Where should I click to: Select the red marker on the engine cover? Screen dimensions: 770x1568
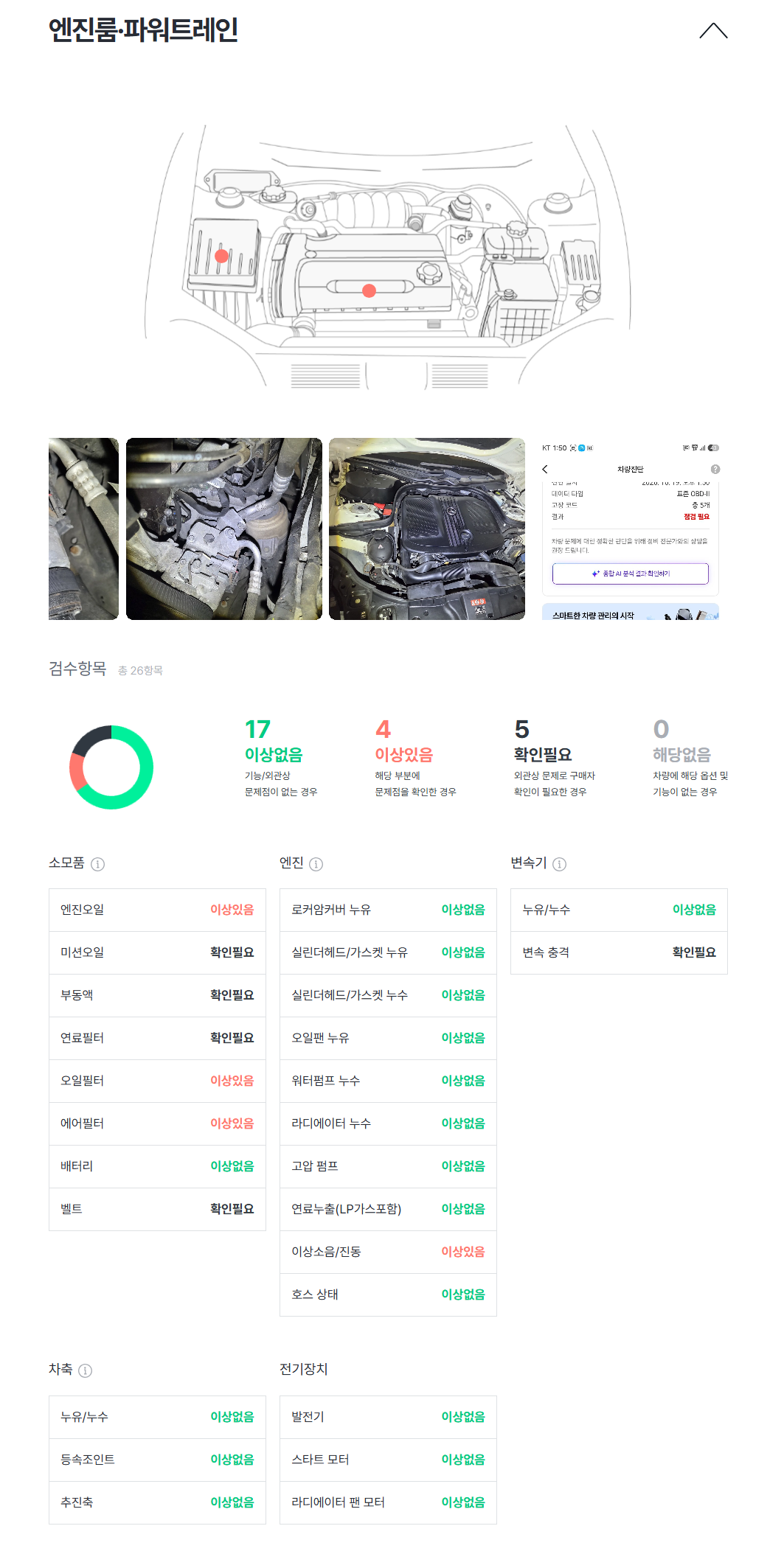pos(370,290)
